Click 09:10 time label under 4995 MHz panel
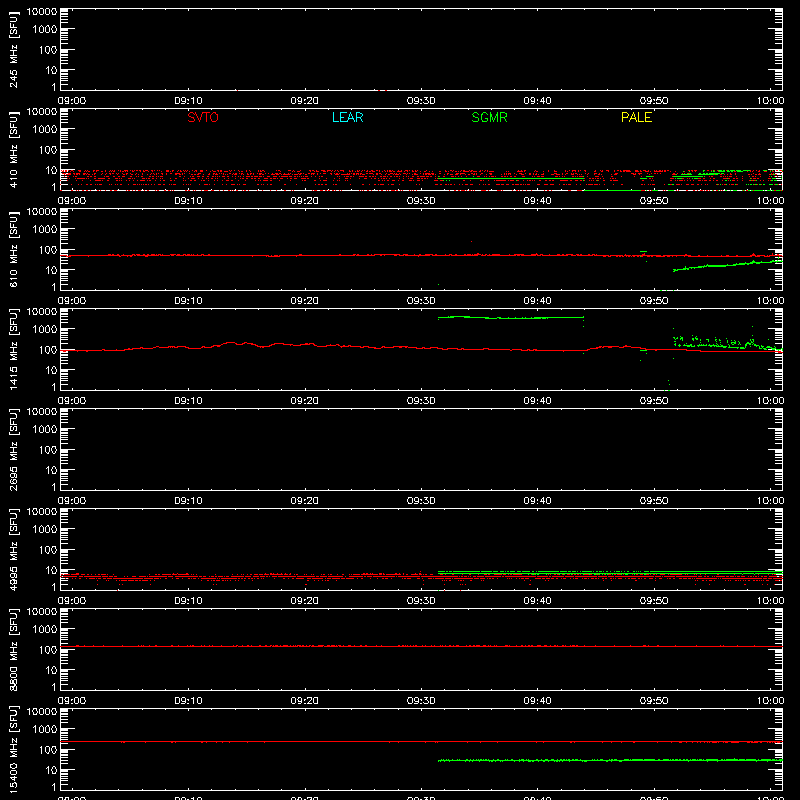 click(188, 601)
